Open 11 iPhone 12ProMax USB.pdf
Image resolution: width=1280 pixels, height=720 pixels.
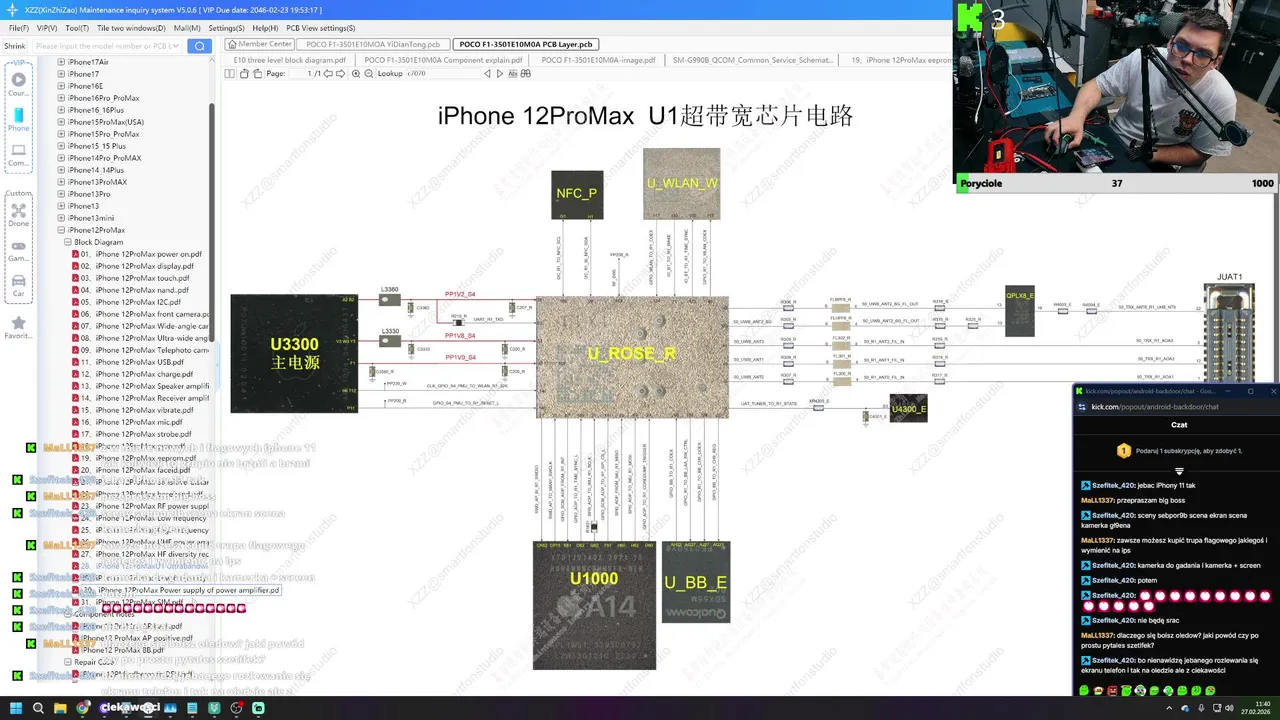(128, 362)
